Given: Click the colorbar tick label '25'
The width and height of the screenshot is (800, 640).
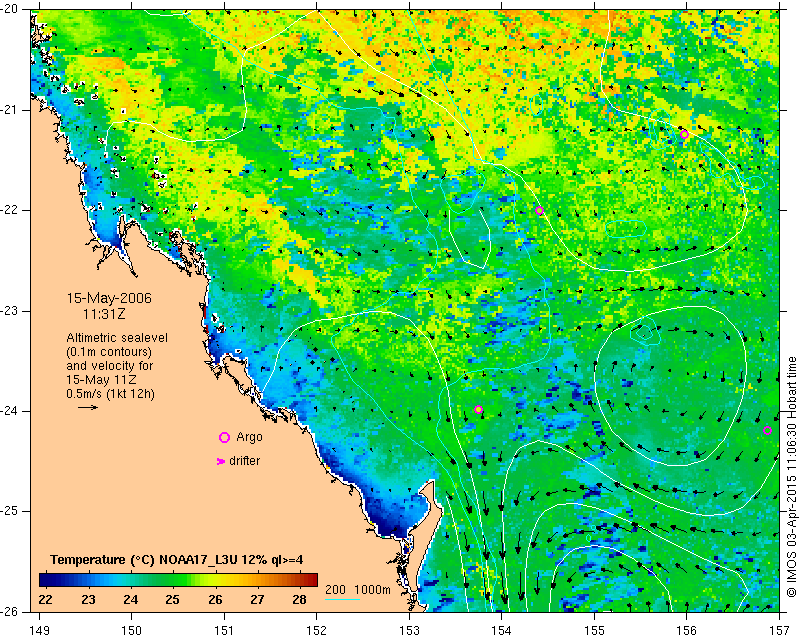Looking at the screenshot, I should (172, 600).
